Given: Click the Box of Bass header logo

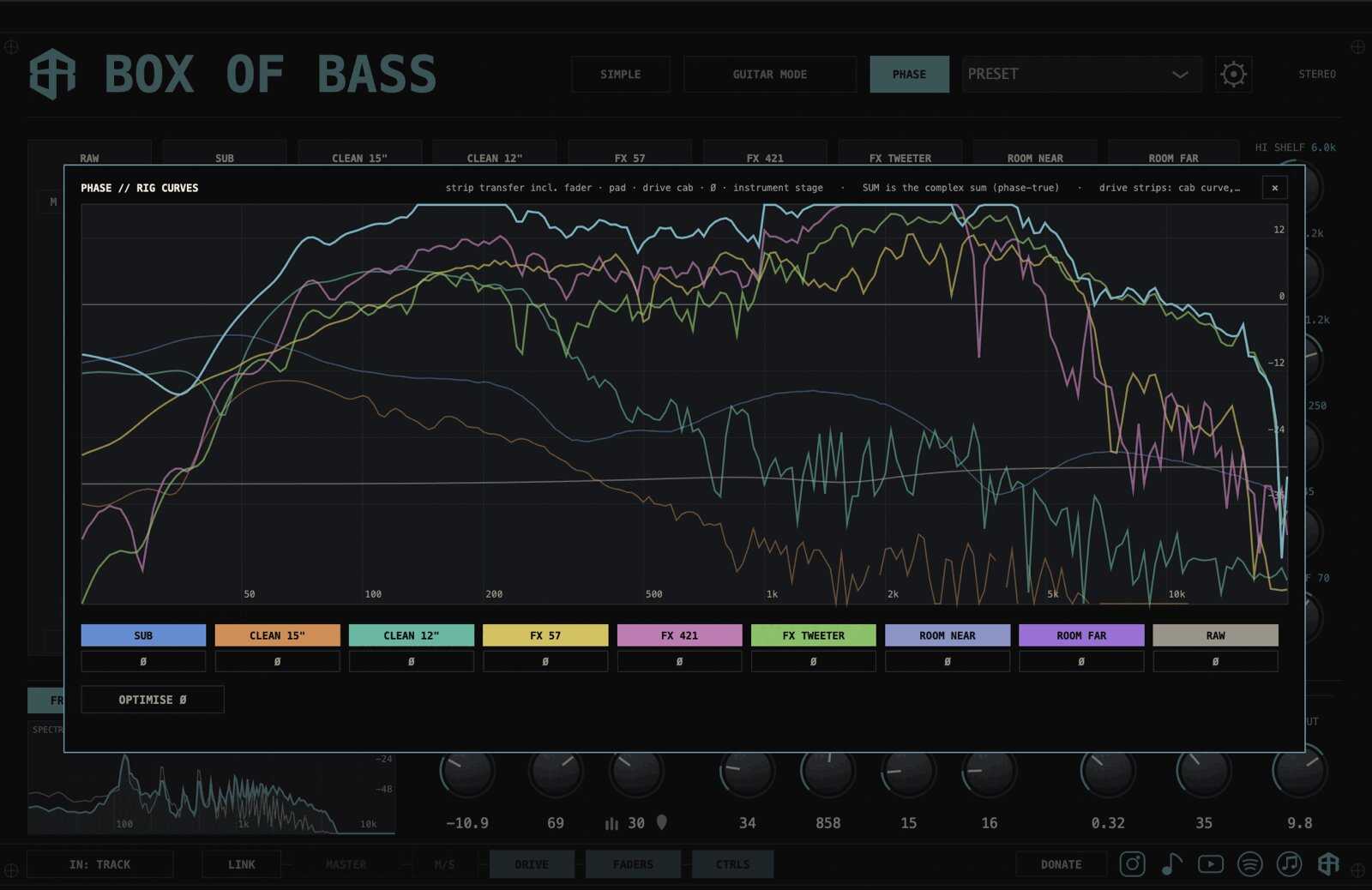Looking at the screenshot, I should (52, 74).
